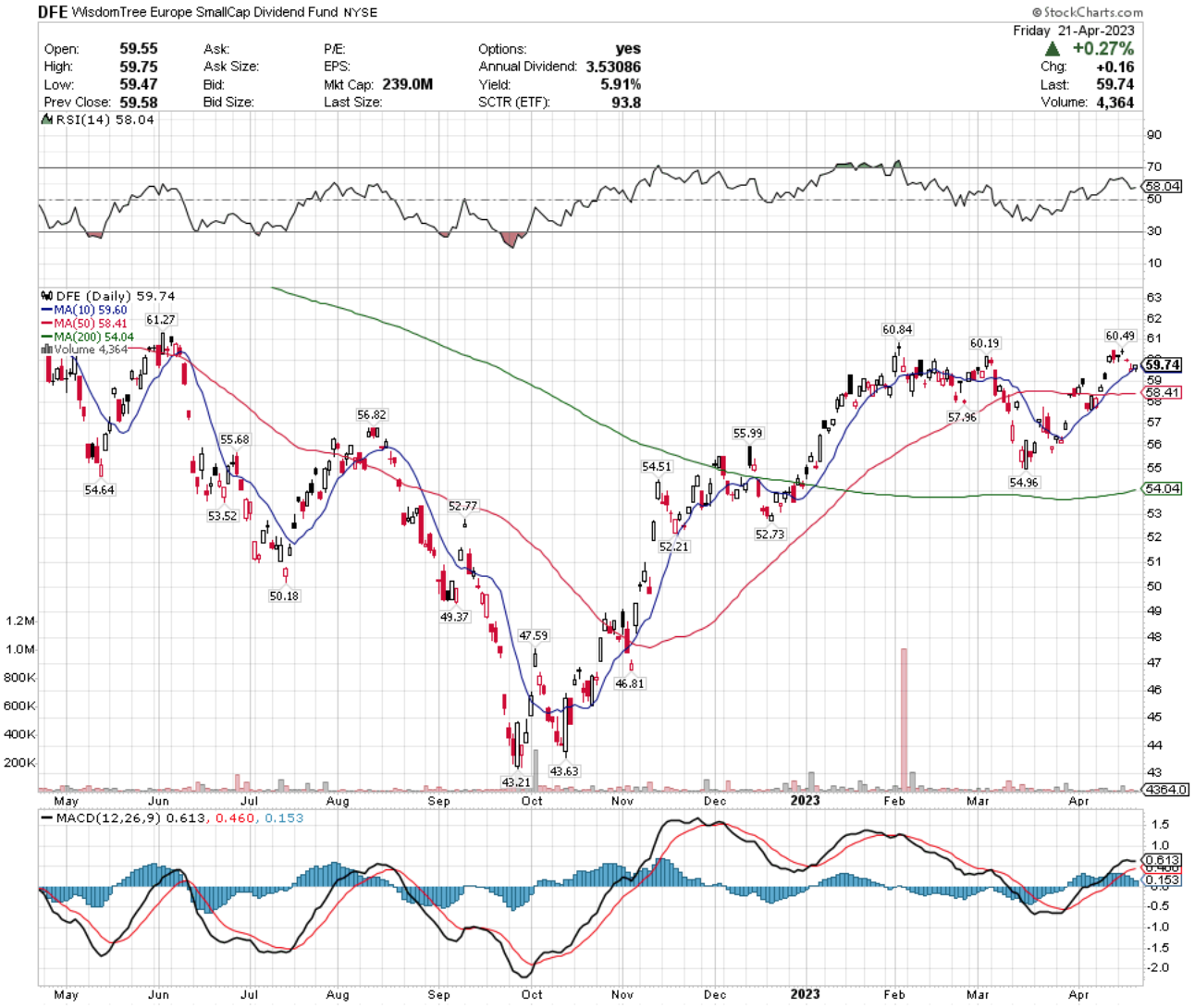Click the Mkt Cap 239.0M value
This screenshot has height=1008, width=1195.
coord(407,84)
